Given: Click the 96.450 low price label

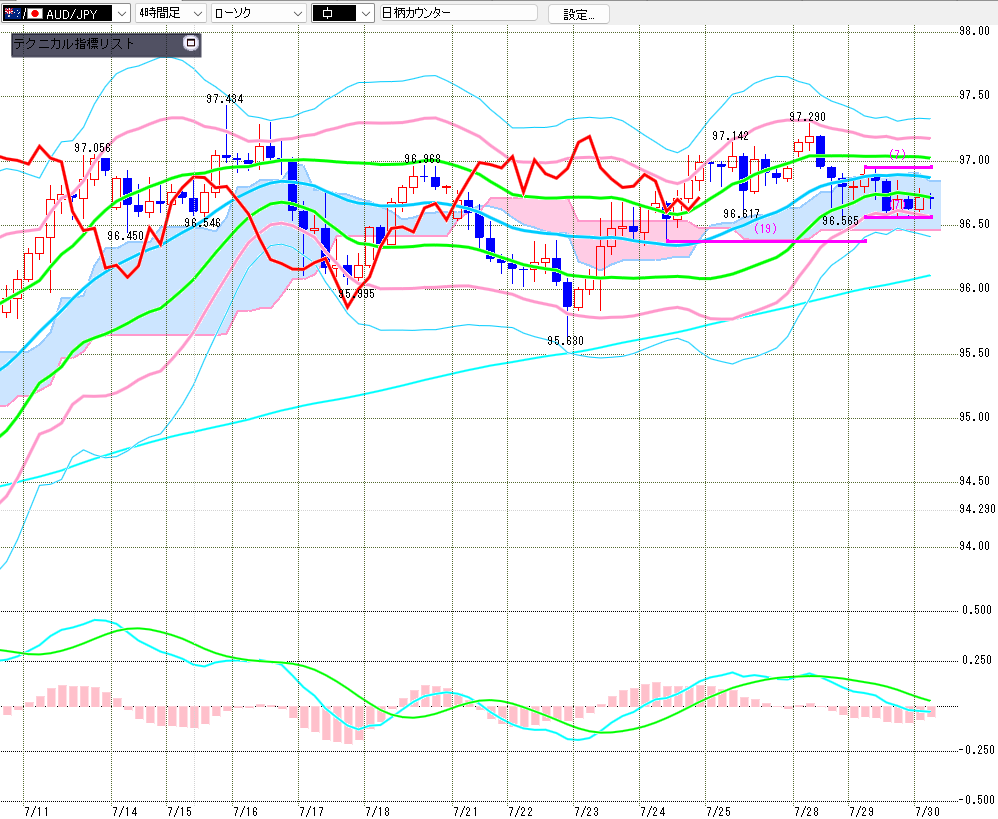Looking at the screenshot, I should point(125,235).
